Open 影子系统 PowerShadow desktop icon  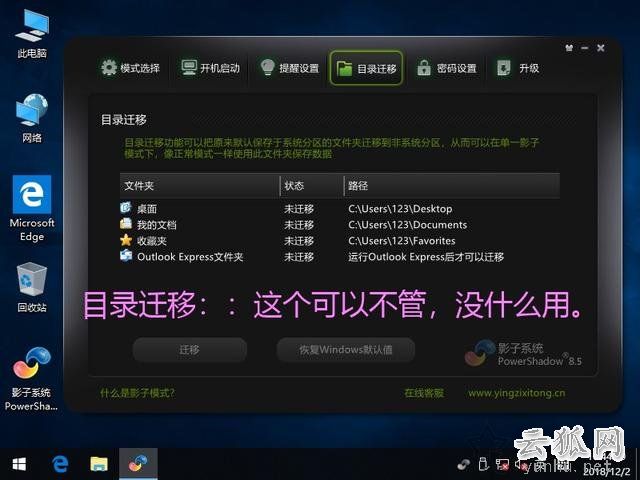point(31,379)
